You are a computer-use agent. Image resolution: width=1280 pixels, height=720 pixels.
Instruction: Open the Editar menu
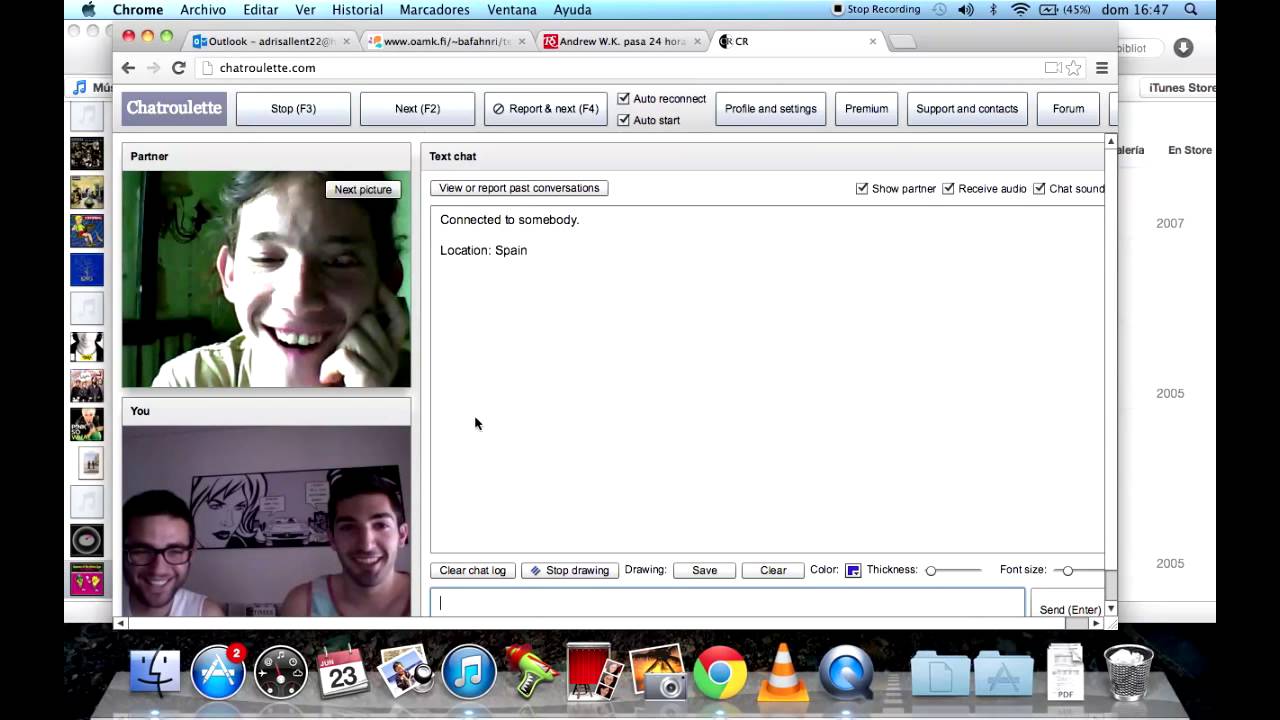click(x=261, y=10)
